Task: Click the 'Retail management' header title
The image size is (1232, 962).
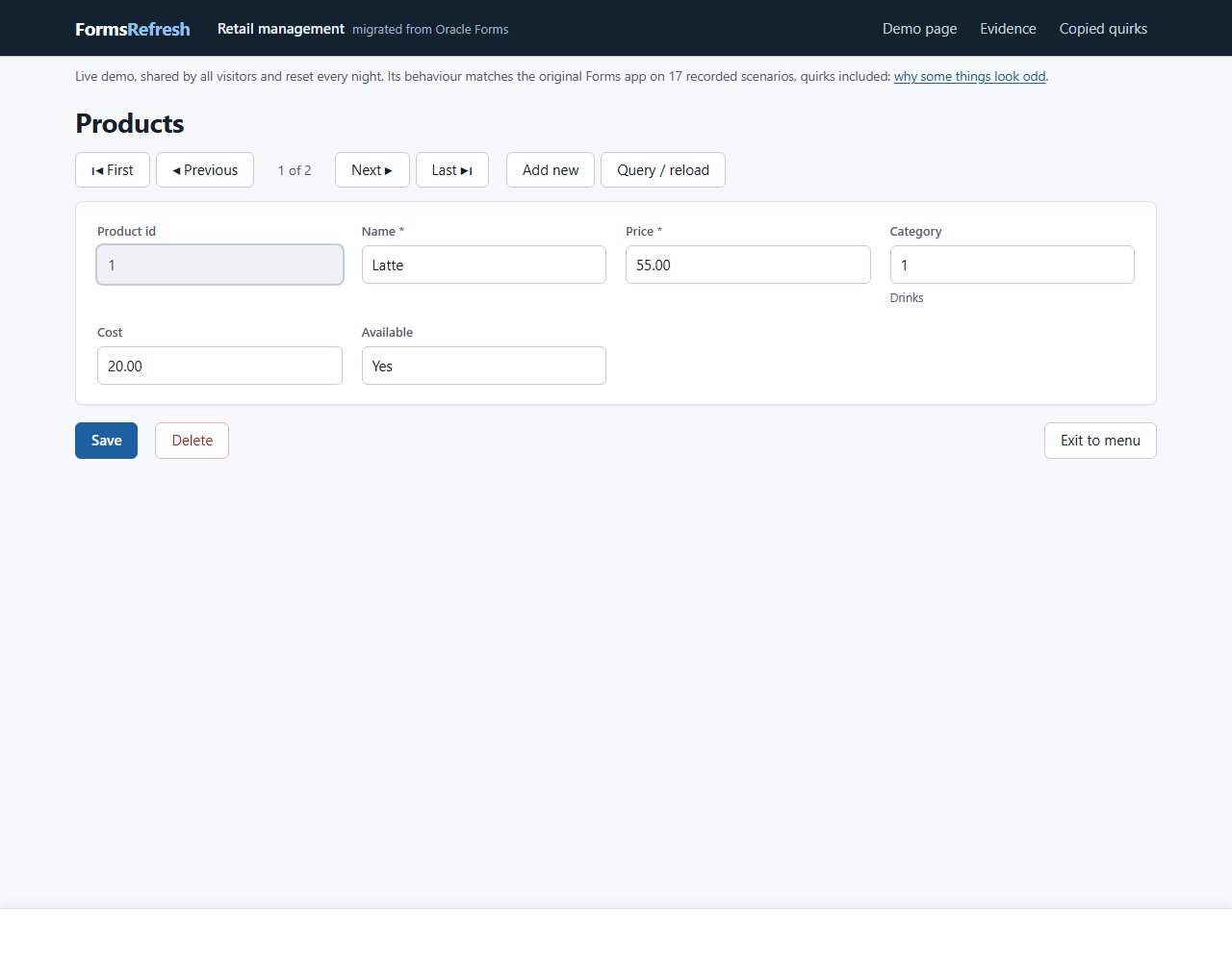Action: (x=281, y=29)
